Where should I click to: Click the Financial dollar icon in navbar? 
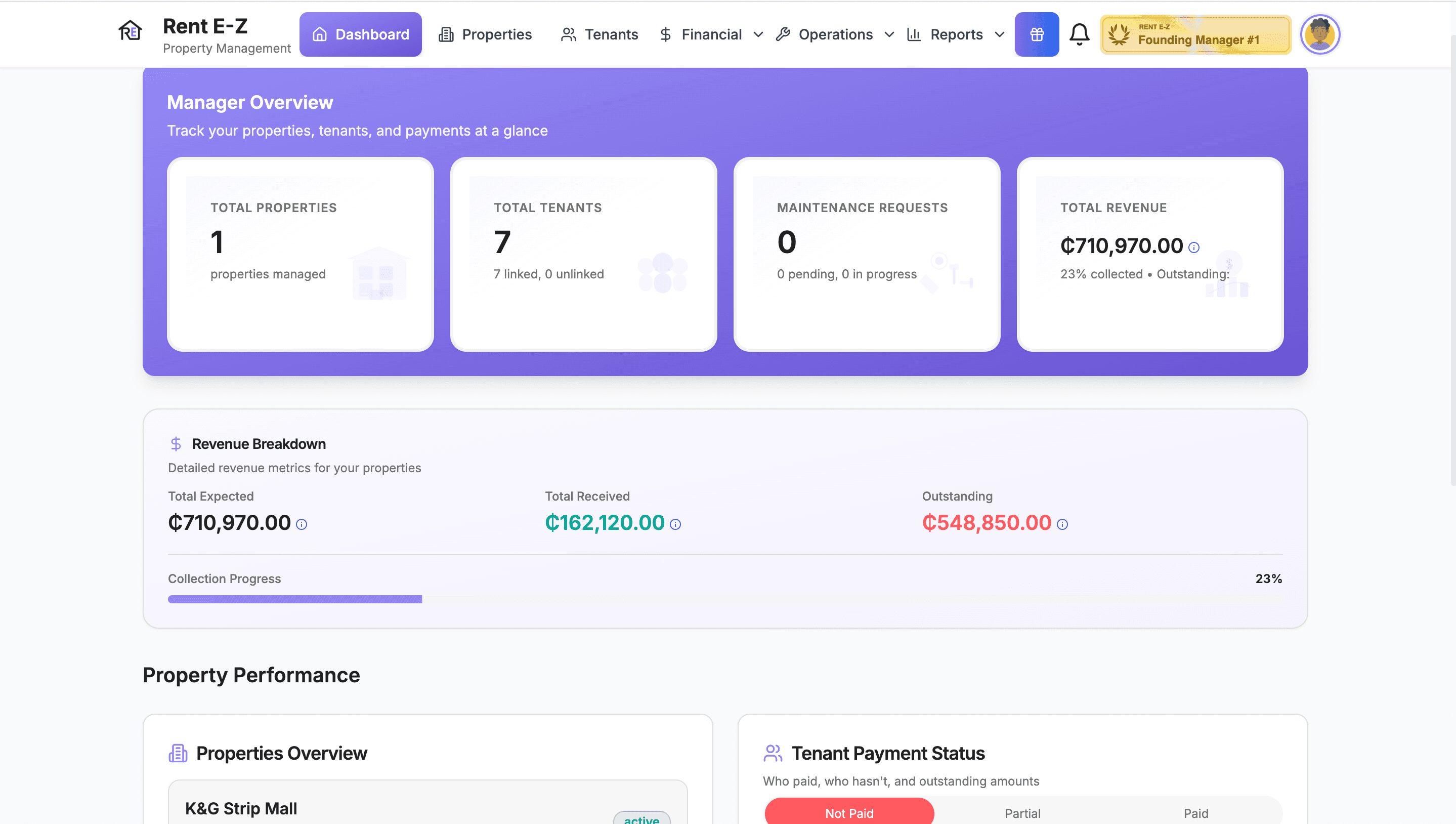[x=665, y=34]
